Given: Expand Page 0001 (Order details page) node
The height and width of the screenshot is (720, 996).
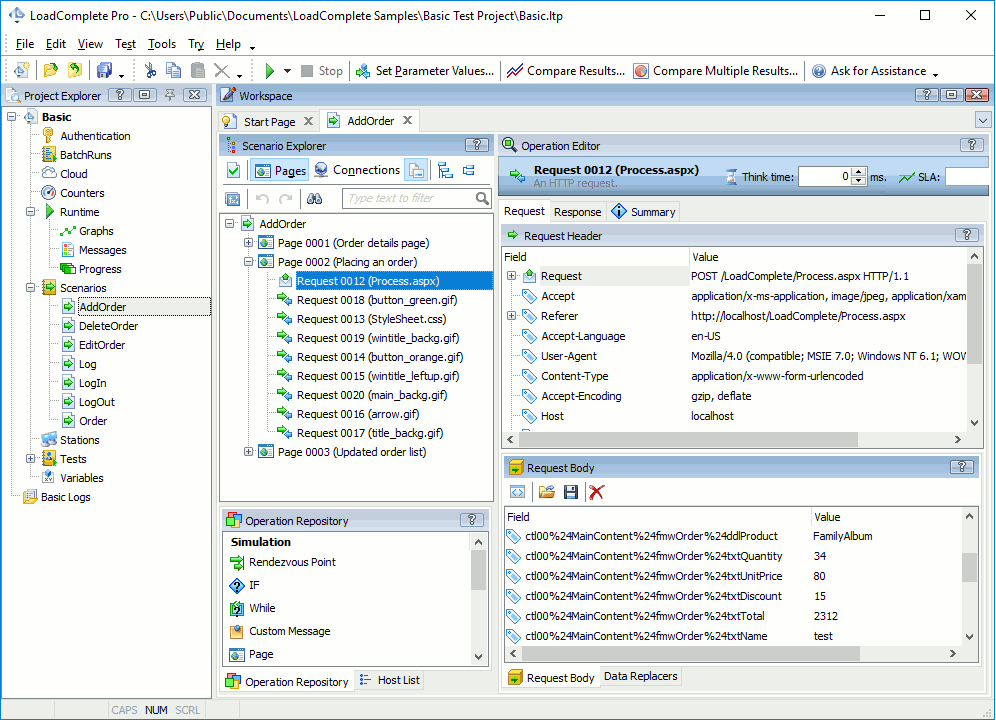Looking at the screenshot, I should pos(248,243).
